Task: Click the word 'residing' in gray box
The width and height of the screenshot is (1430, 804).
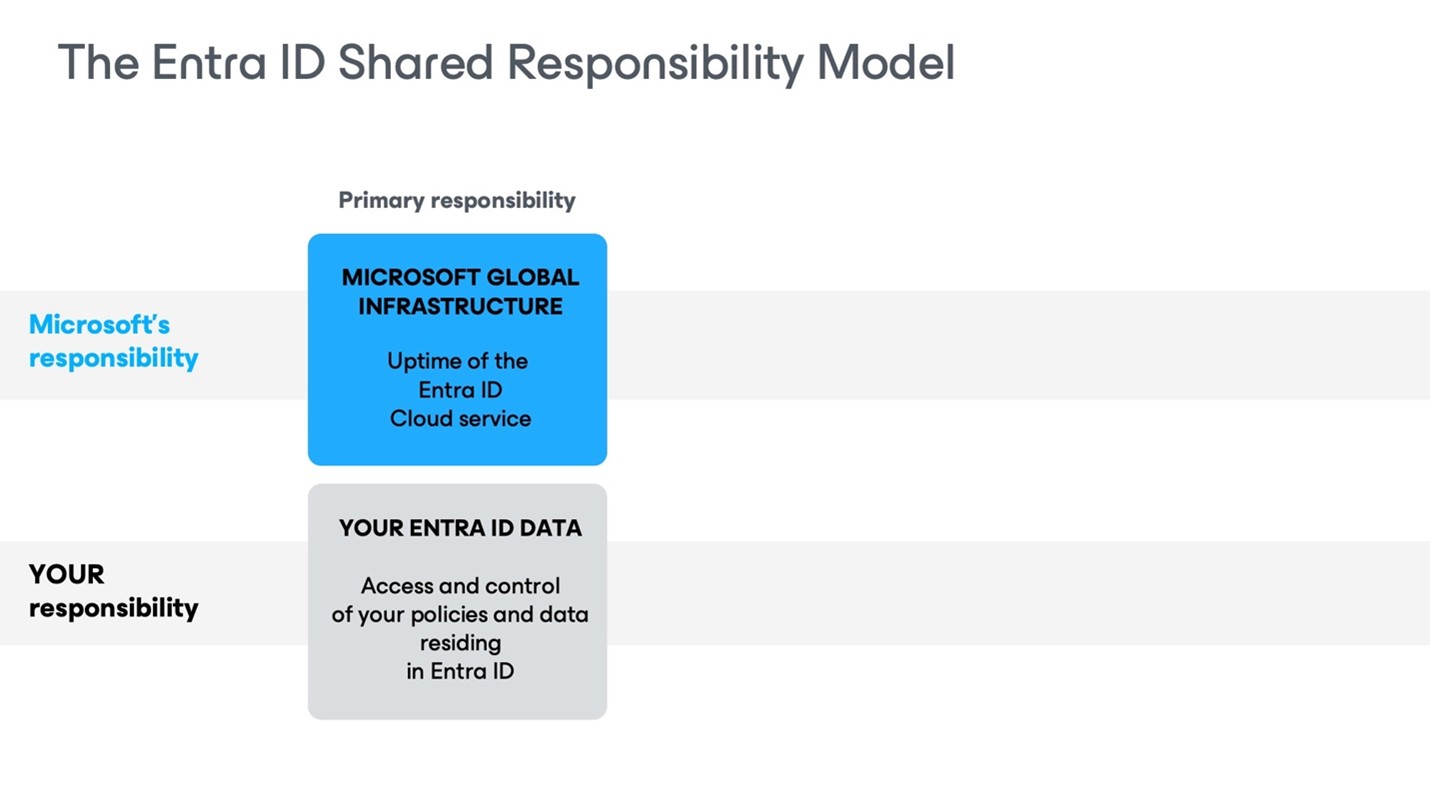Action: 460,643
